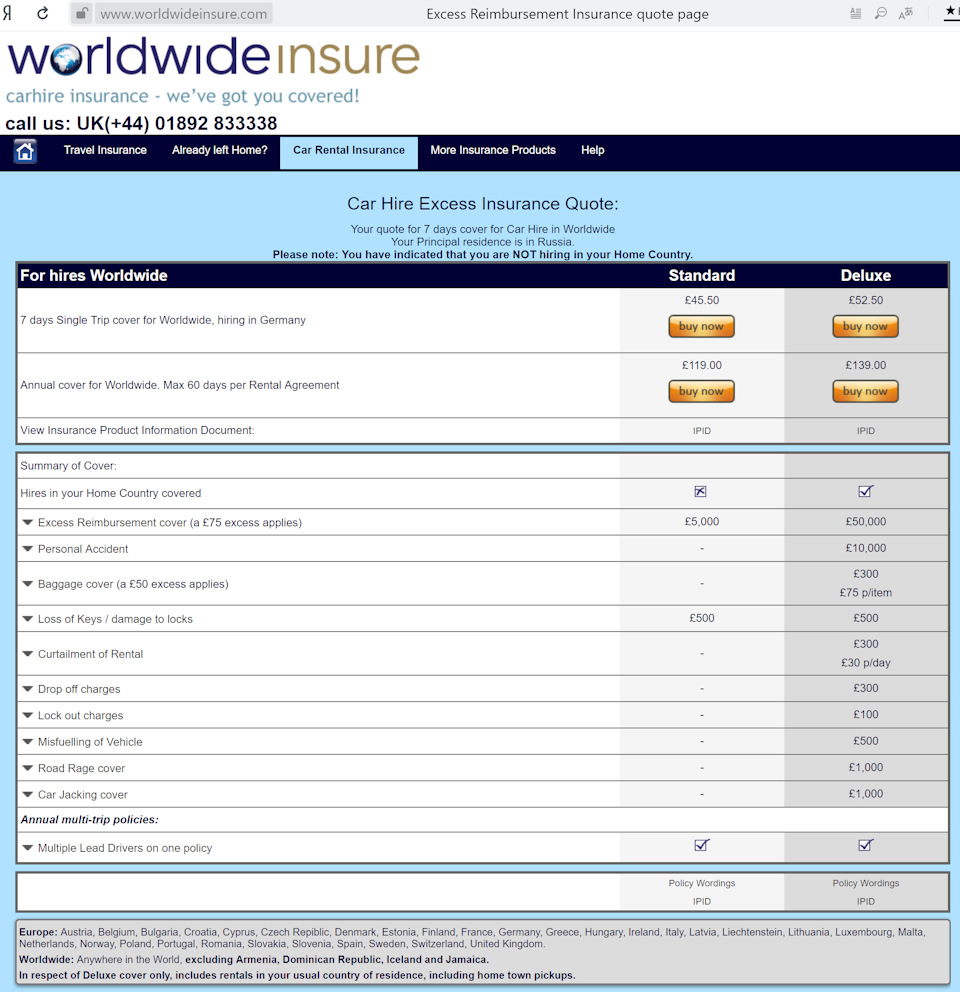This screenshot has height=992, width=960.
Task: Expand Misfuelling of Vehicle row
Action: pyautogui.click(x=27, y=741)
